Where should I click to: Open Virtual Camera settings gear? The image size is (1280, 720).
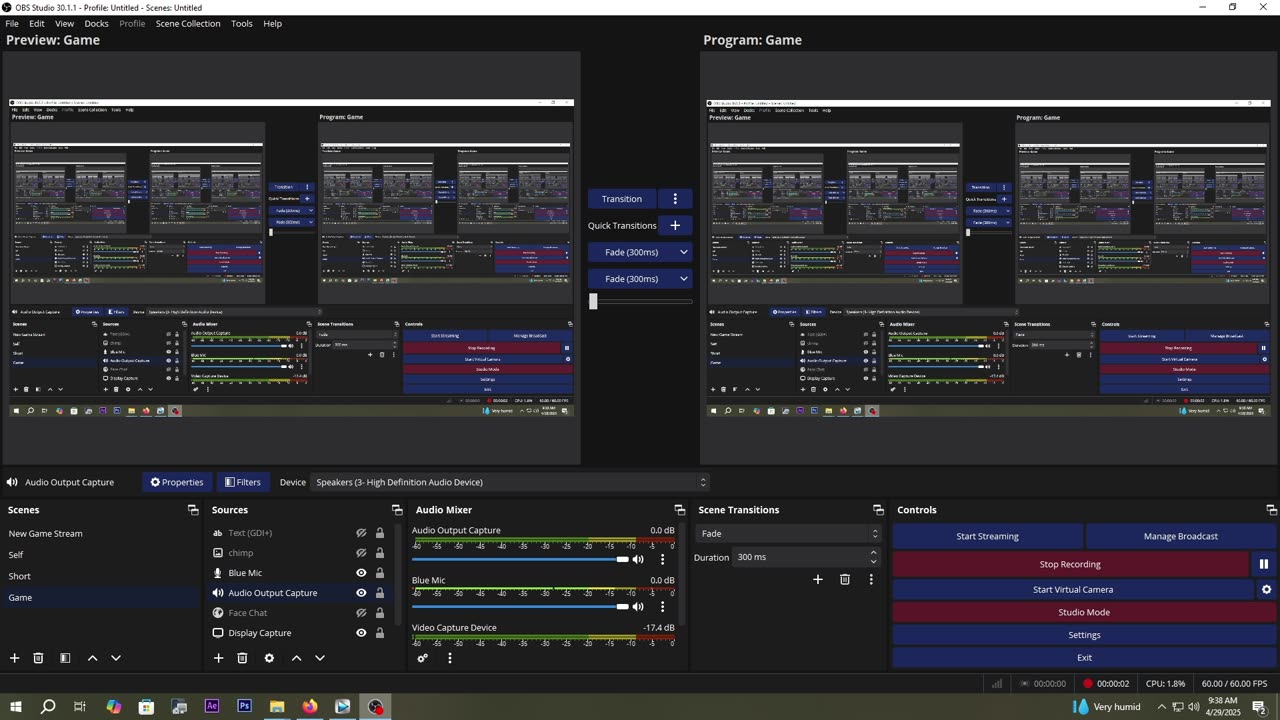1266,590
